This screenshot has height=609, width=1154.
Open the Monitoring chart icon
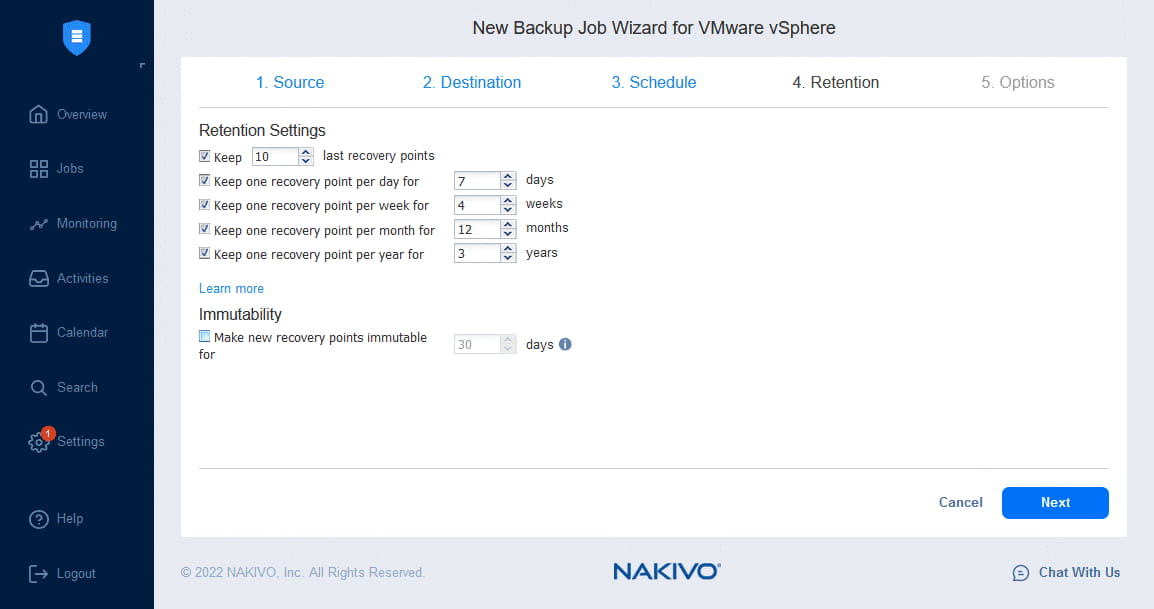[38, 224]
